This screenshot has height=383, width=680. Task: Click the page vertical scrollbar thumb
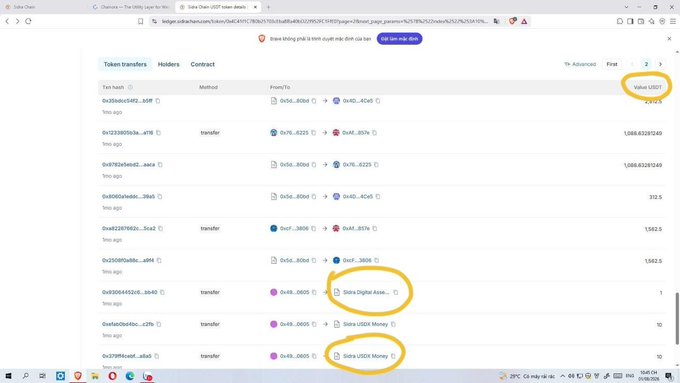click(677, 319)
